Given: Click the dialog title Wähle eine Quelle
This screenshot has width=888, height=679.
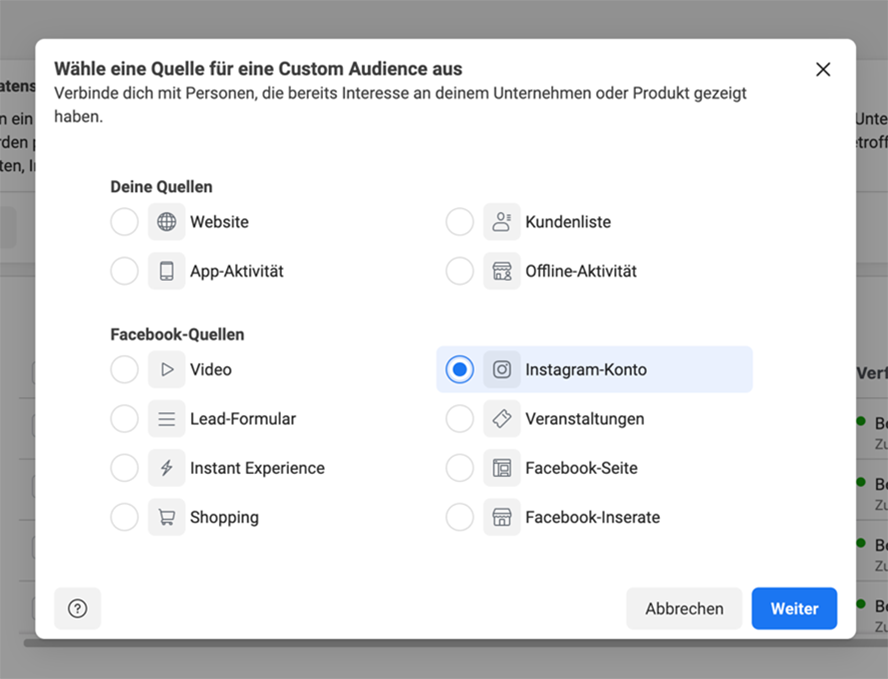Looking at the screenshot, I should pos(258,69).
